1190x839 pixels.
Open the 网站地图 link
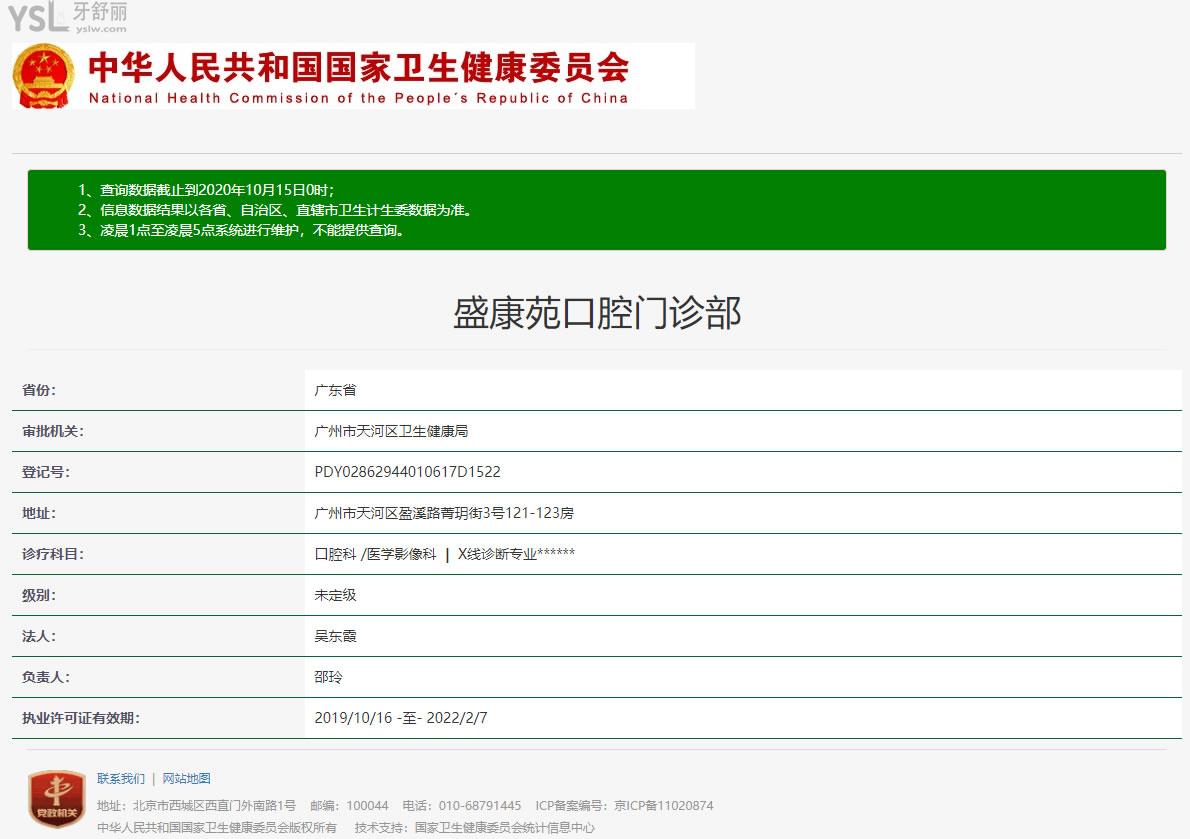click(x=186, y=778)
